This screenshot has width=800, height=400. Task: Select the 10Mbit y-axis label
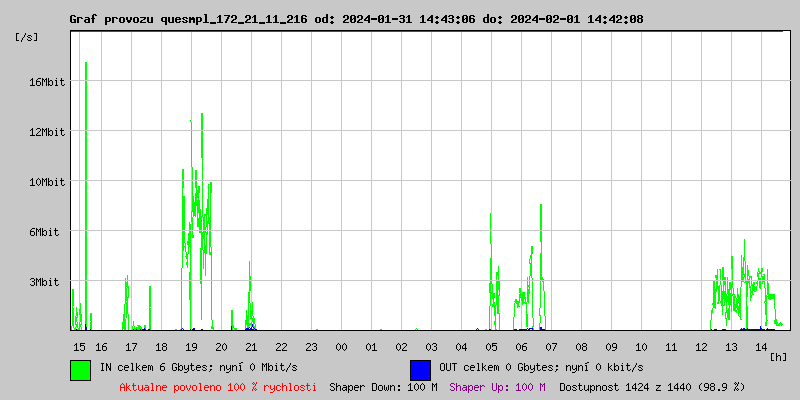46,182
